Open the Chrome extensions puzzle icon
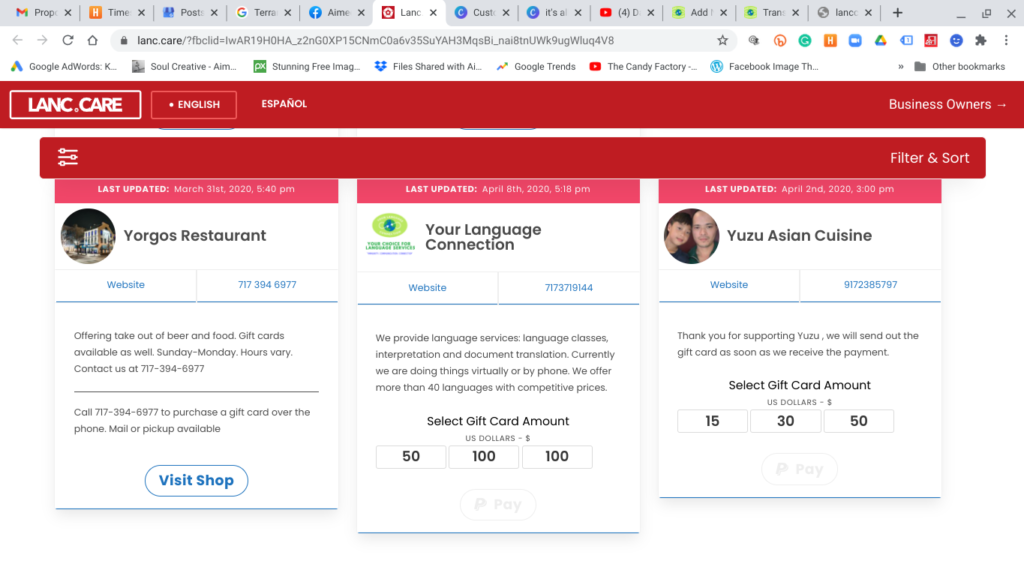The height and width of the screenshot is (576, 1024). pos(980,40)
